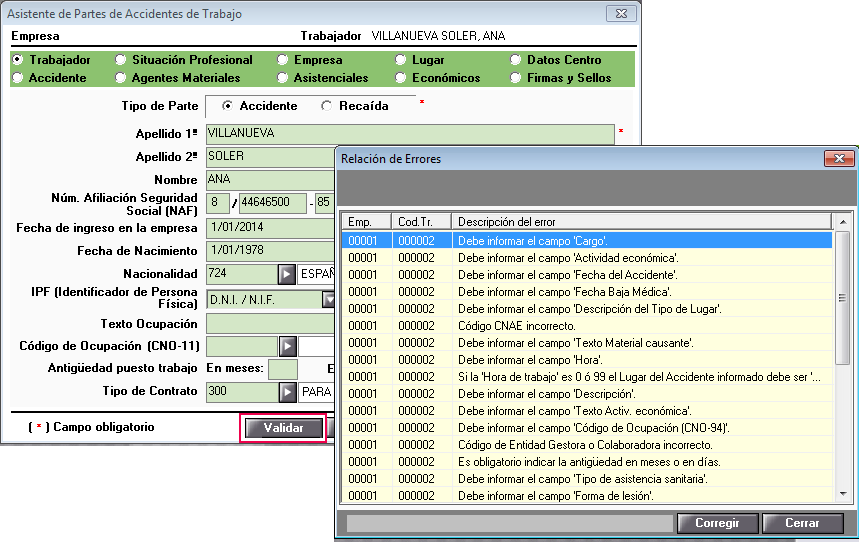This screenshot has height=542, width=859.
Task: Click the Descripción del error column header
Action: point(642,222)
